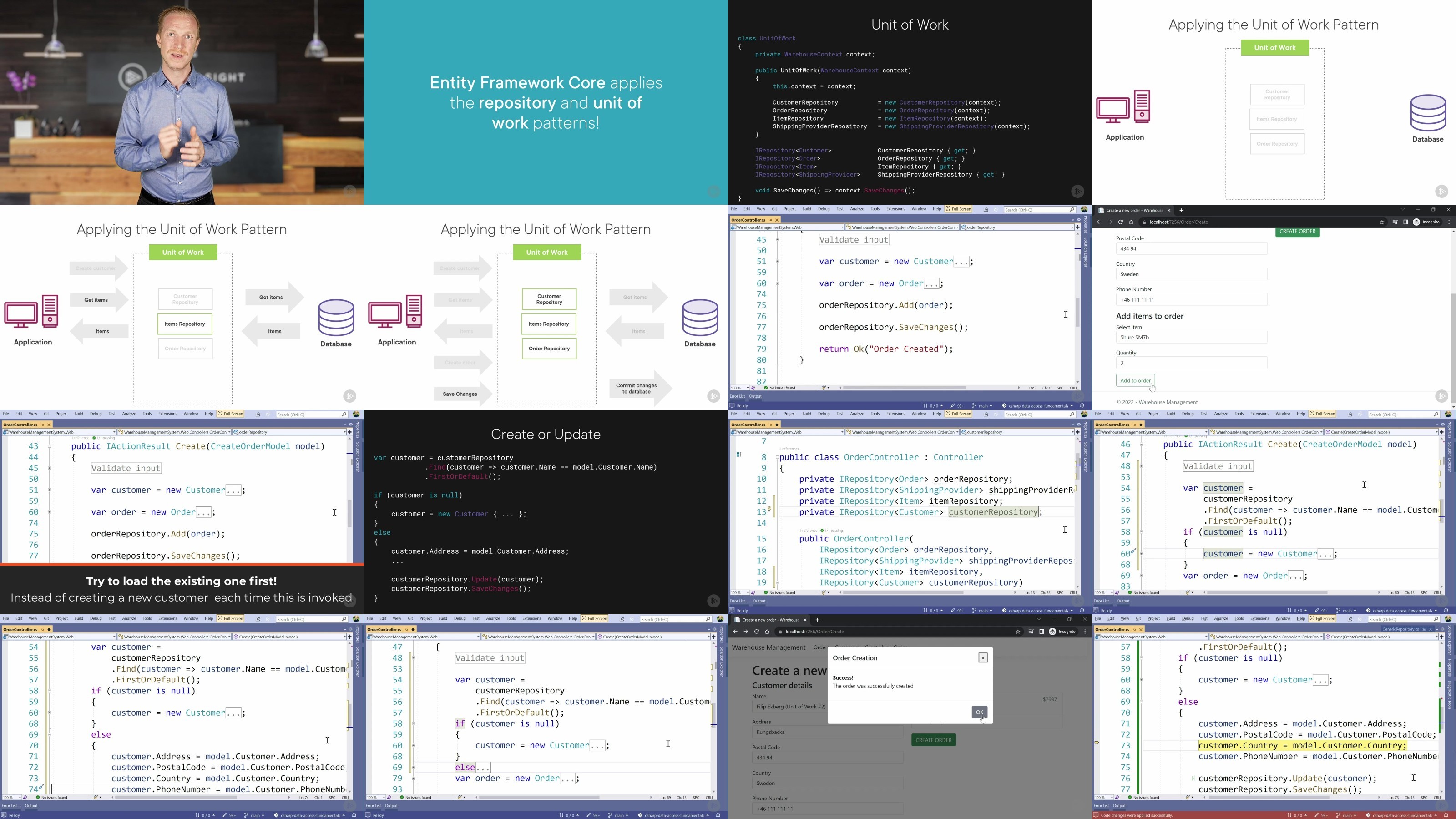This screenshot has width=1456, height=819.
Task: Toggle Full Screen in the red status bar window
Action: click(1322, 618)
